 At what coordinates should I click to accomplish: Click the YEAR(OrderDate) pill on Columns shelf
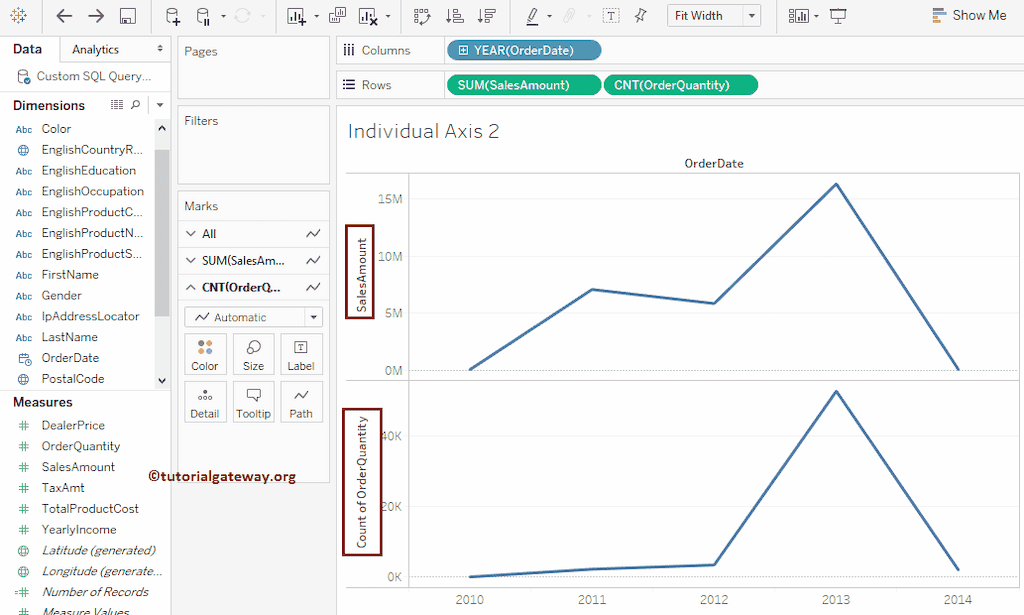[x=523, y=49]
